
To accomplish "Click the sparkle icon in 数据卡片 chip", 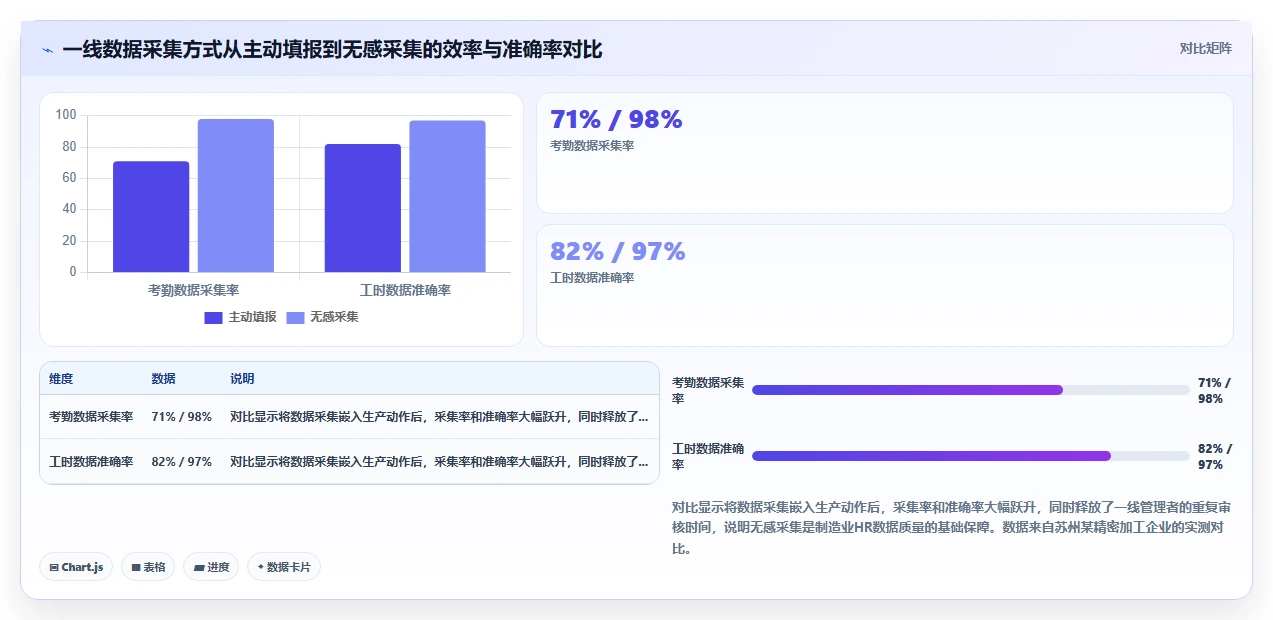I will coord(261,567).
